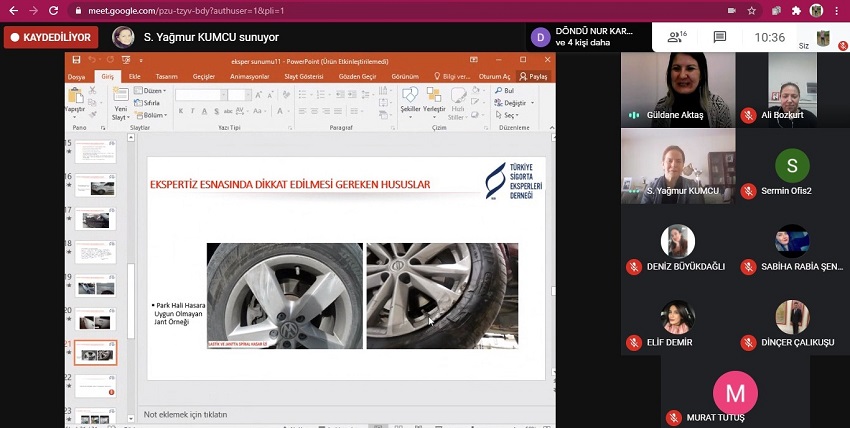Open the Değiştir replace dropdown
Image resolution: width=850 pixels, height=428 pixels.
tap(516, 103)
